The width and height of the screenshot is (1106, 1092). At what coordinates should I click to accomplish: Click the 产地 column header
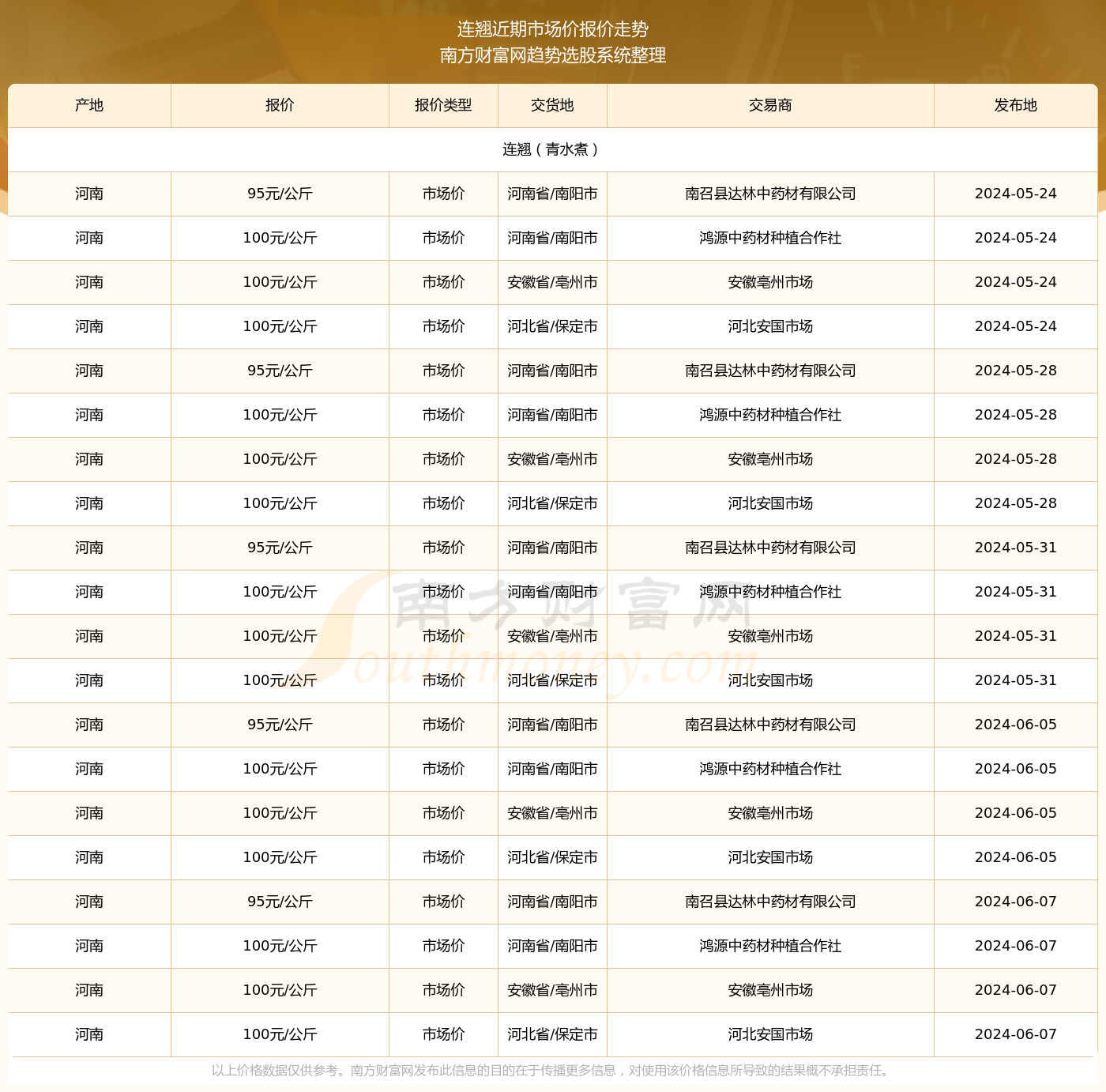89,105
